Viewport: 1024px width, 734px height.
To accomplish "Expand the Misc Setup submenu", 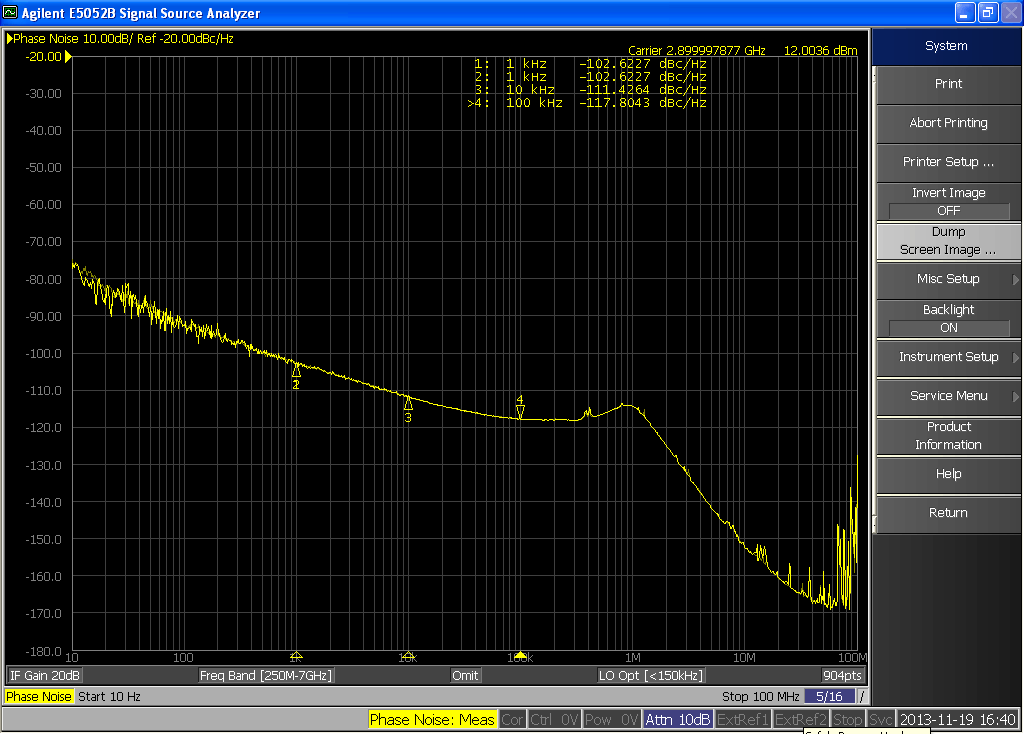I will pyautogui.click(x=948, y=279).
